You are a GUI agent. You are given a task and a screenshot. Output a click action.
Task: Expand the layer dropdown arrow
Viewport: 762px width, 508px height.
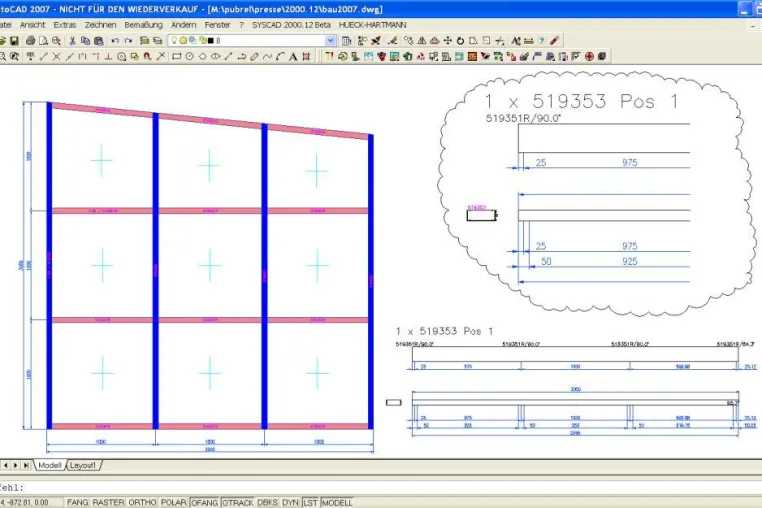[330, 41]
